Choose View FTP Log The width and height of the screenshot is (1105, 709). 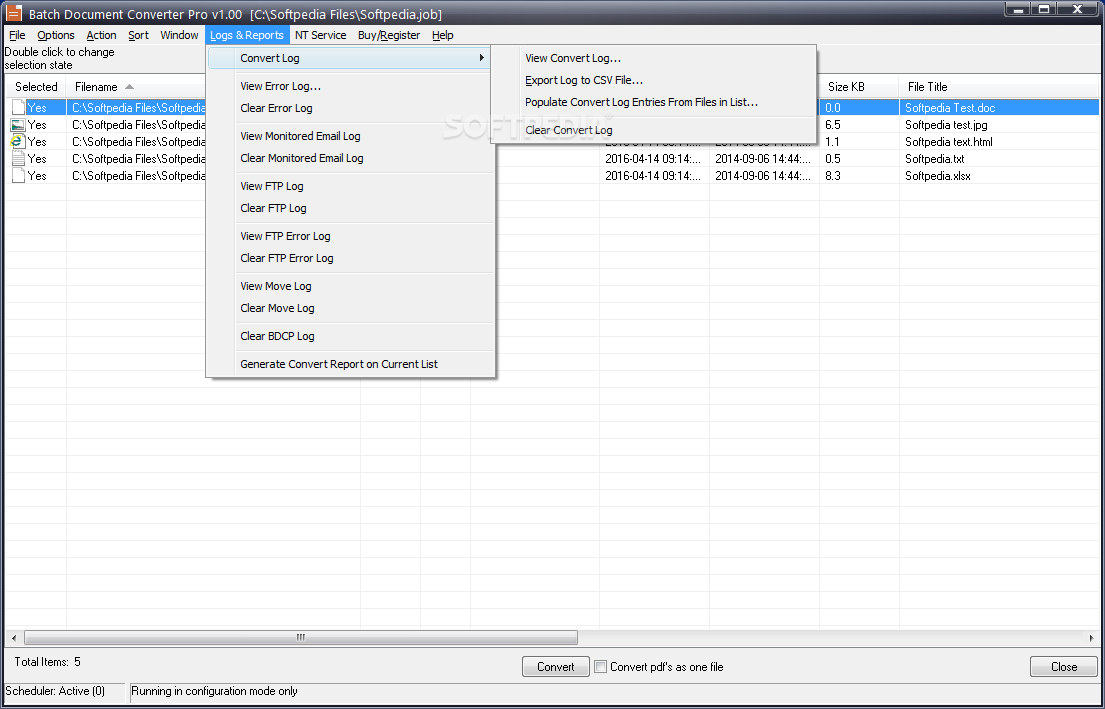coord(272,186)
